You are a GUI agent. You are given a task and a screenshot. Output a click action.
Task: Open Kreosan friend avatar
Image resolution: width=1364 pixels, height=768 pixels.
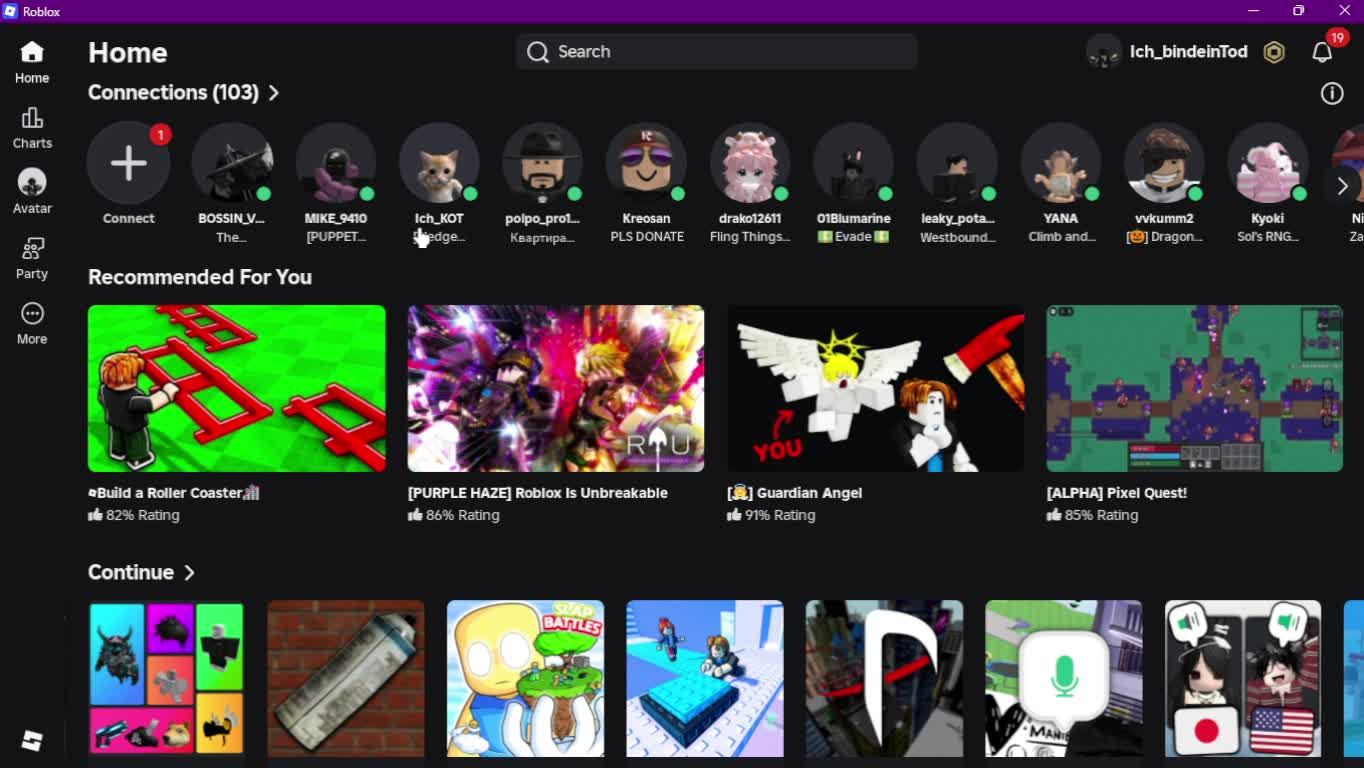[646, 163]
